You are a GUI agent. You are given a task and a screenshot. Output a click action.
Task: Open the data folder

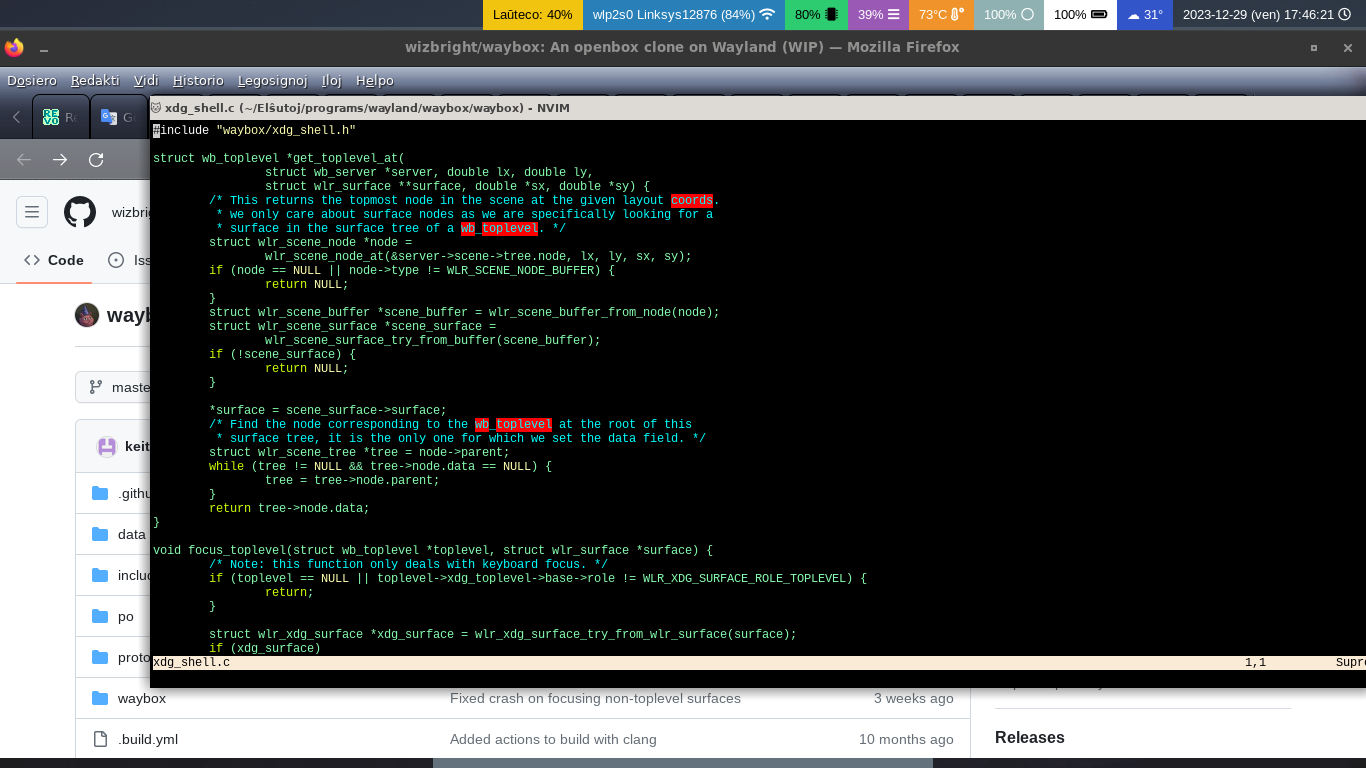click(131, 534)
